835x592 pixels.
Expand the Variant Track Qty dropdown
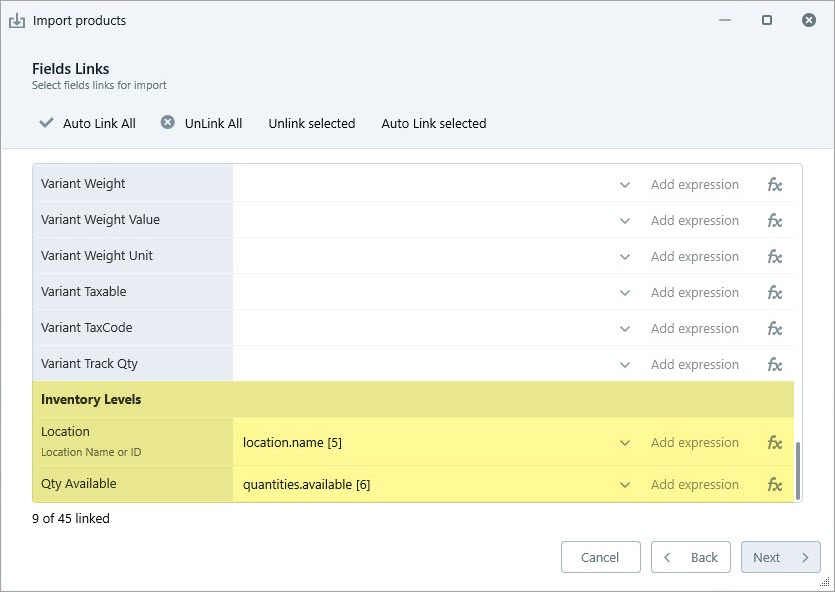[625, 365]
